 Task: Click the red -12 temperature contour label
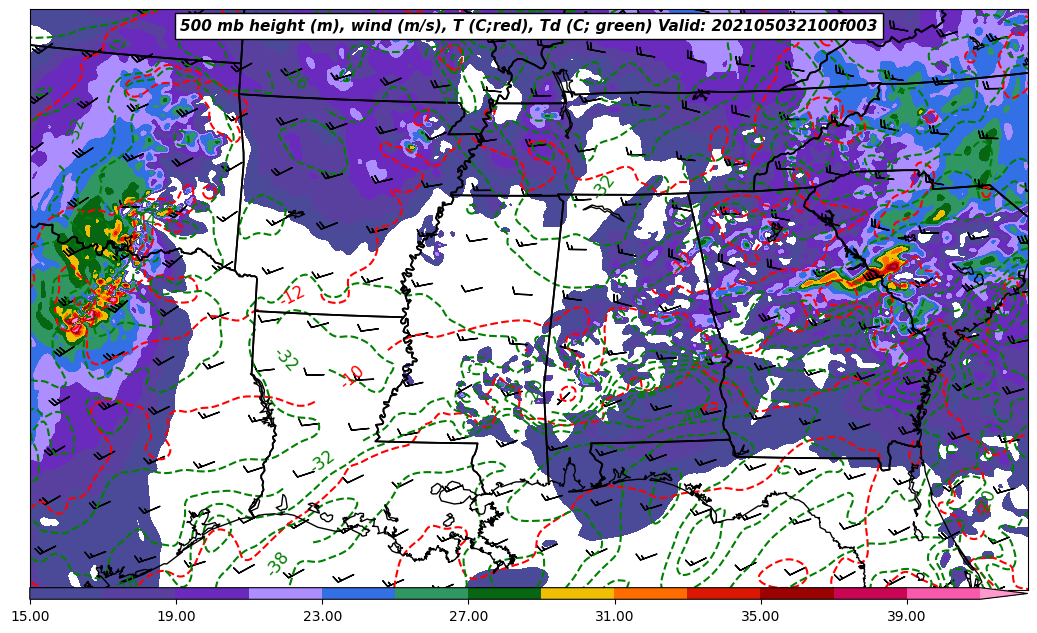[x=293, y=294]
